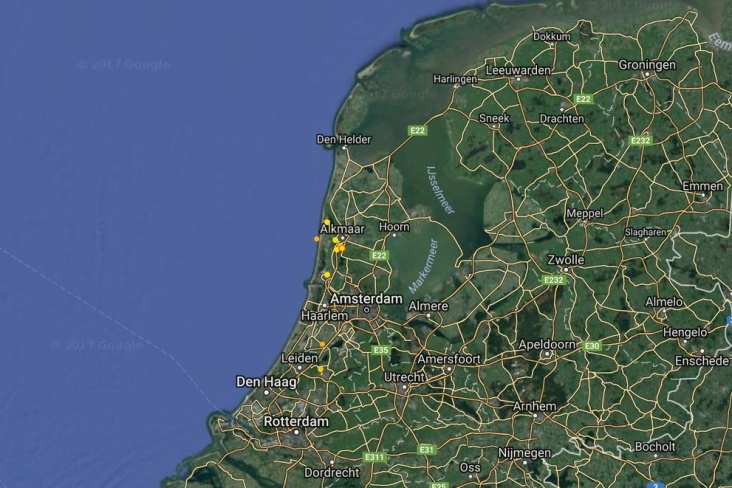Select the Groningen city label

coord(647,65)
